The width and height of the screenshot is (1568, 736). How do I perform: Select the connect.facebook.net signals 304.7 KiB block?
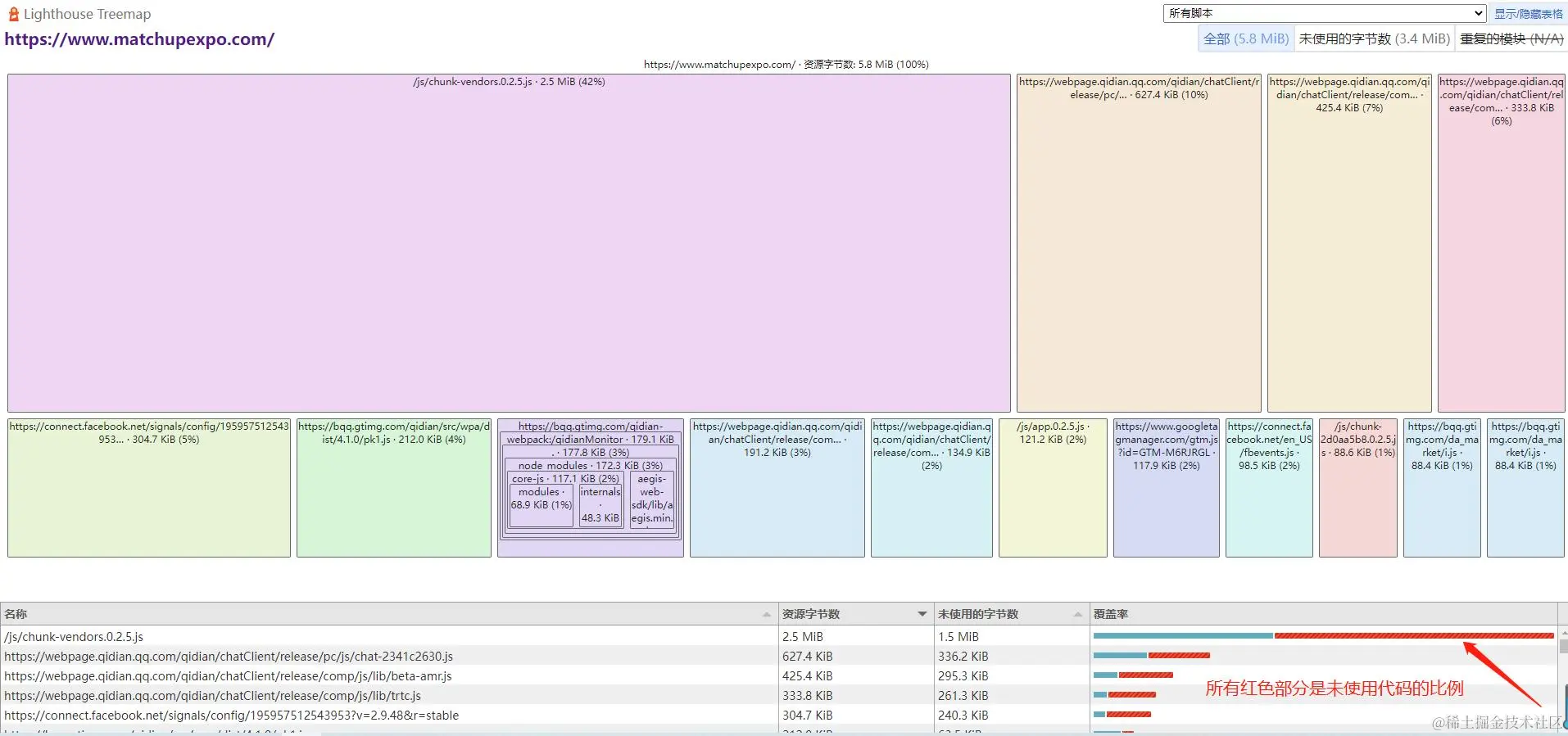point(149,488)
